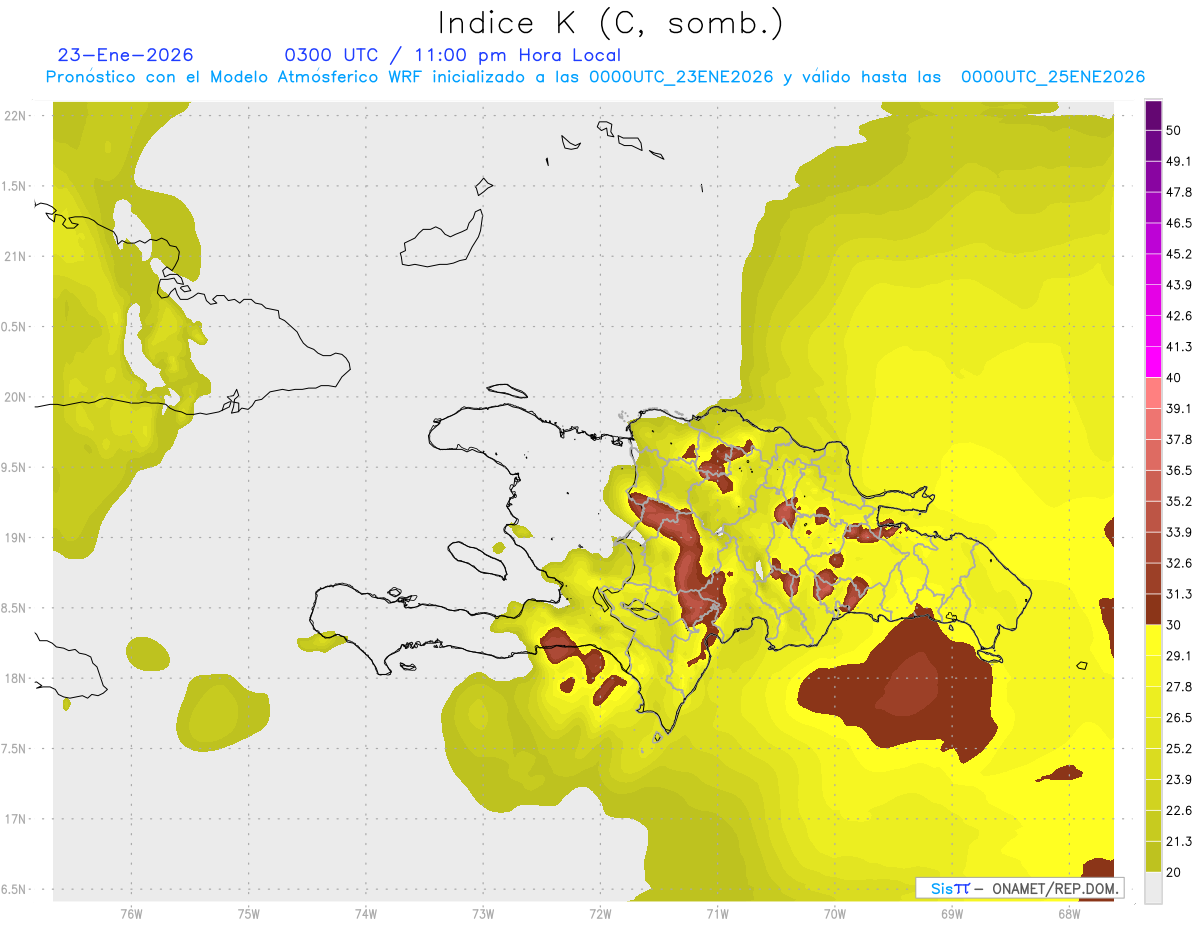Click the "33.9" colorbar value

1179,532
